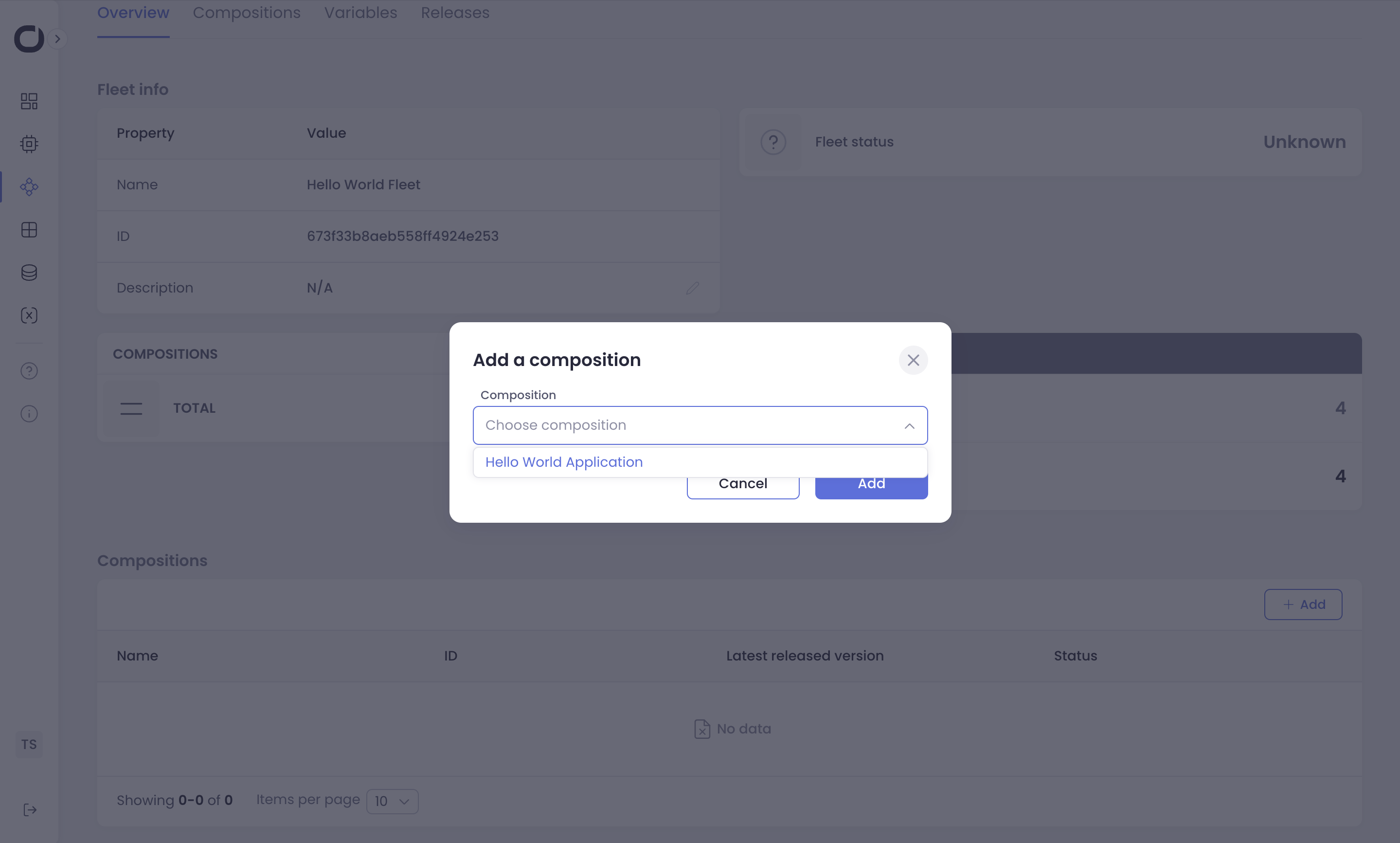Click the dashboard grid icon in sidebar
This screenshot has width=1400, height=843.
point(29,101)
